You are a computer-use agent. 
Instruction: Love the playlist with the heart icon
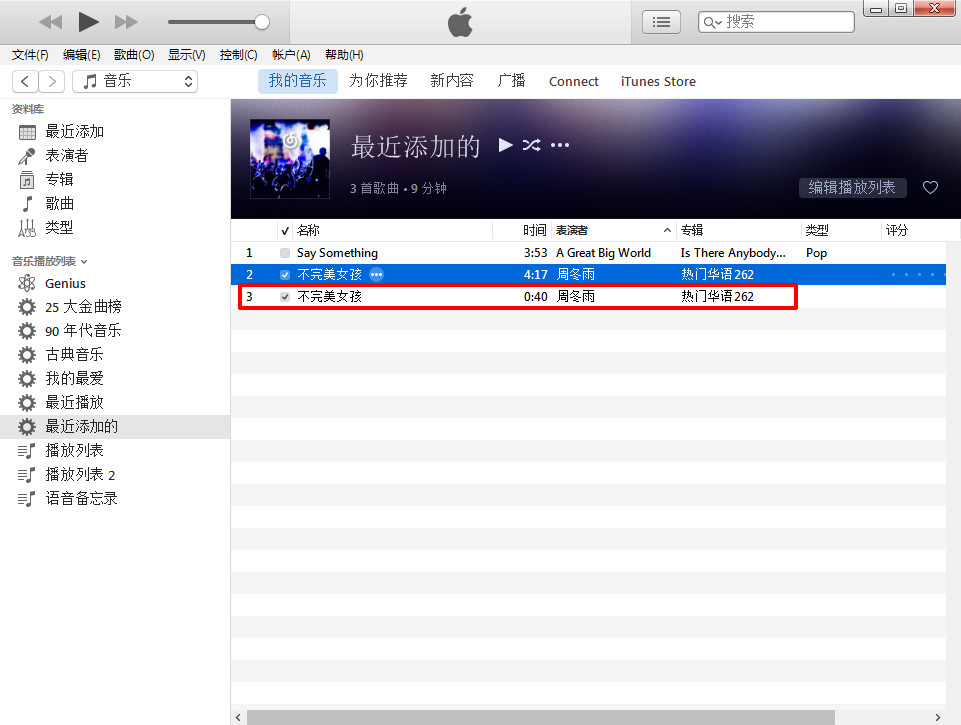coord(930,188)
